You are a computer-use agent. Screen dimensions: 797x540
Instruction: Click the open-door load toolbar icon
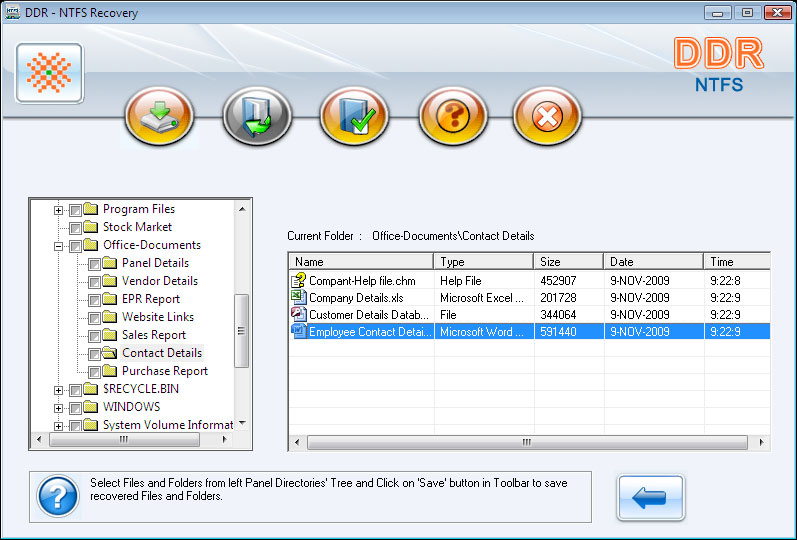point(257,116)
